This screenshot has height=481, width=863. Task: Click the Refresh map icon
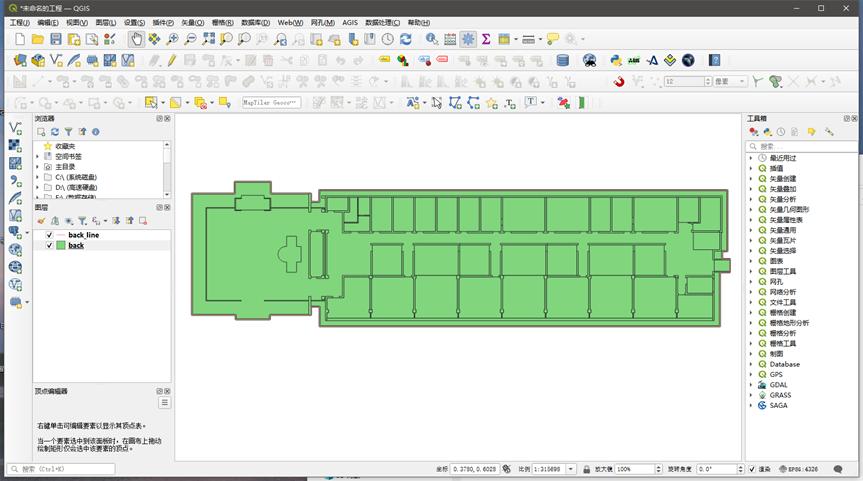pos(405,39)
